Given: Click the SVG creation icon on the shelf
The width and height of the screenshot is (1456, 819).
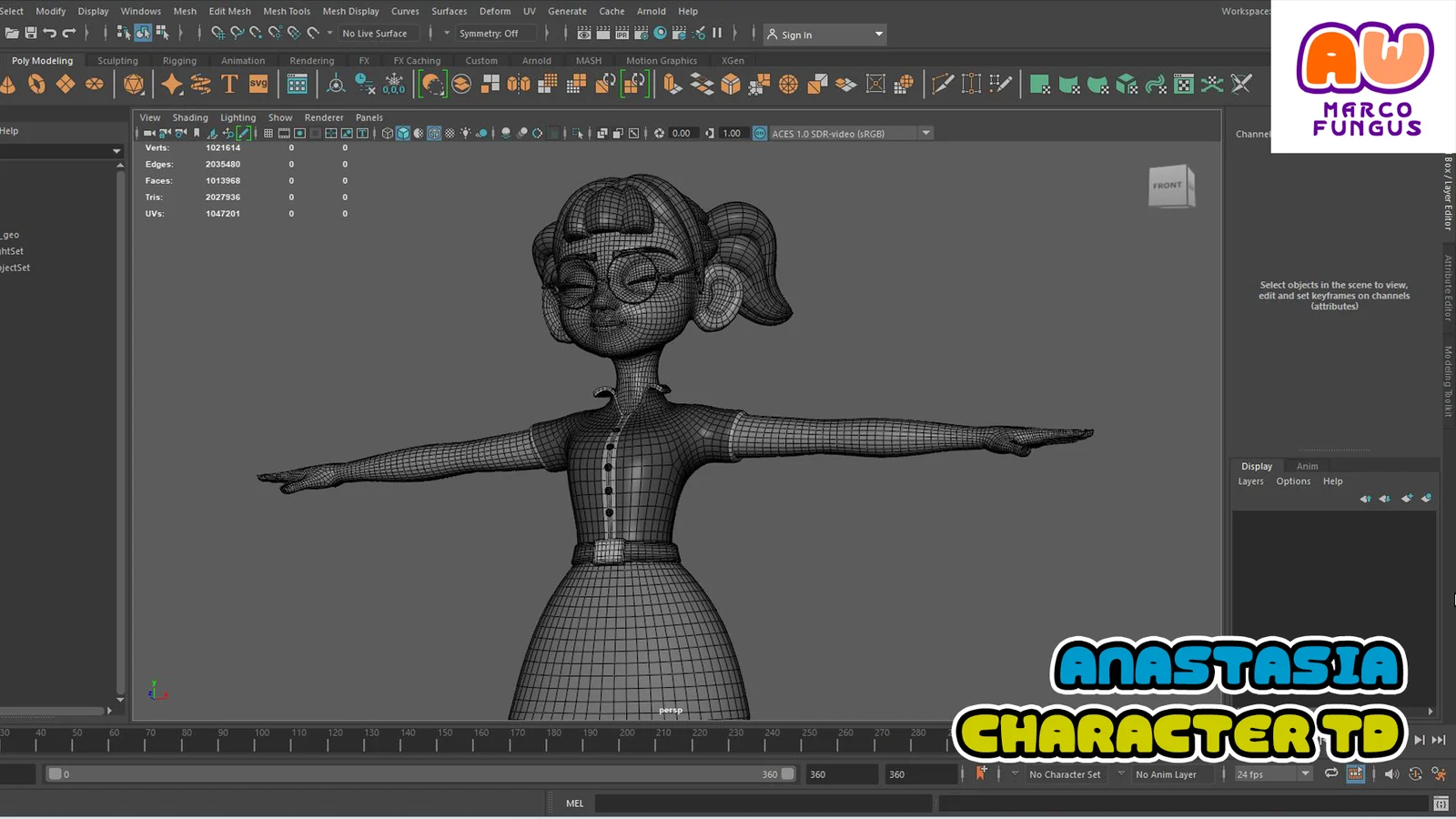Looking at the screenshot, I should pyautogui.click(x=258, y=83).
